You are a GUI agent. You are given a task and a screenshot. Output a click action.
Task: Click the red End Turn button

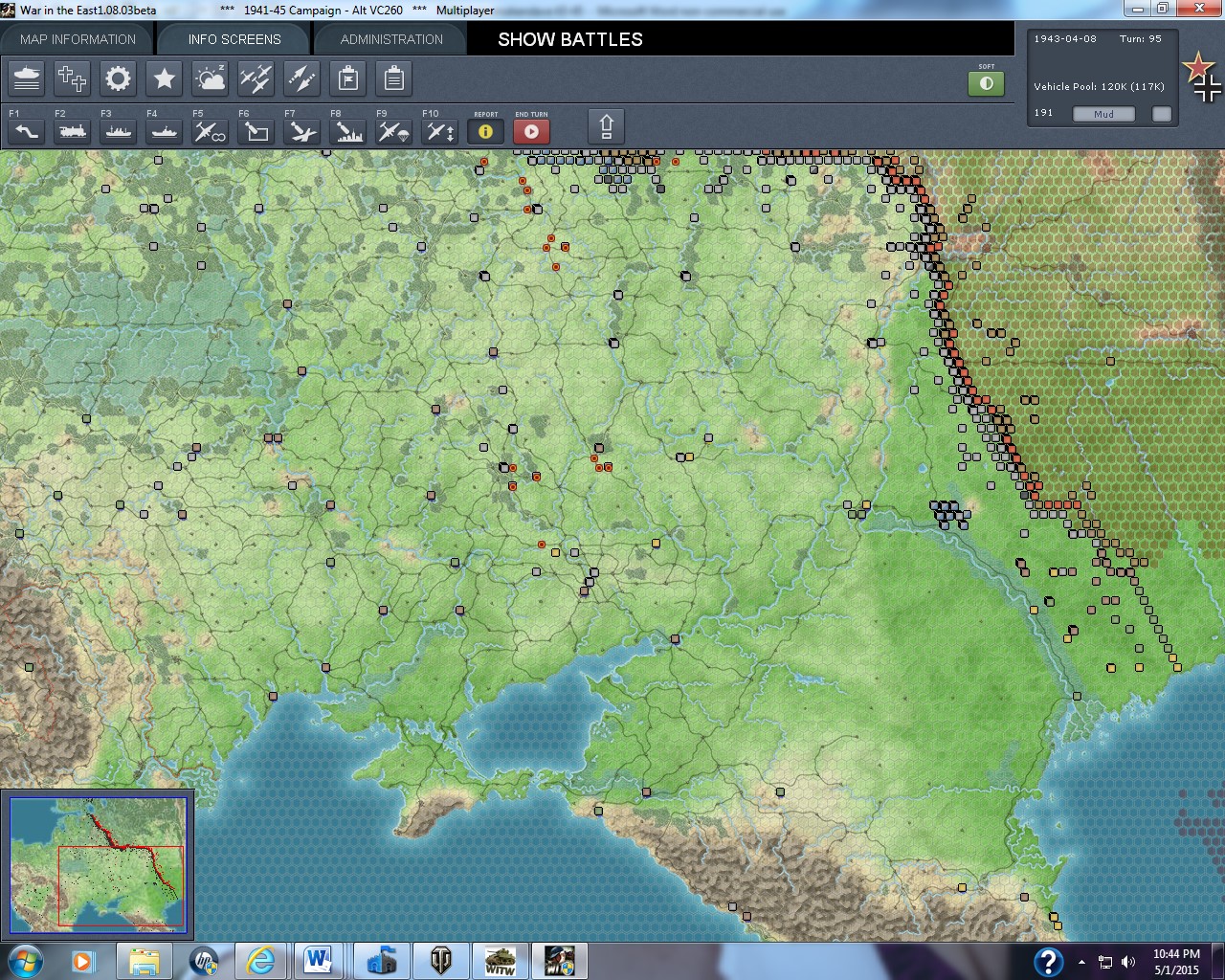coord(532,131)
